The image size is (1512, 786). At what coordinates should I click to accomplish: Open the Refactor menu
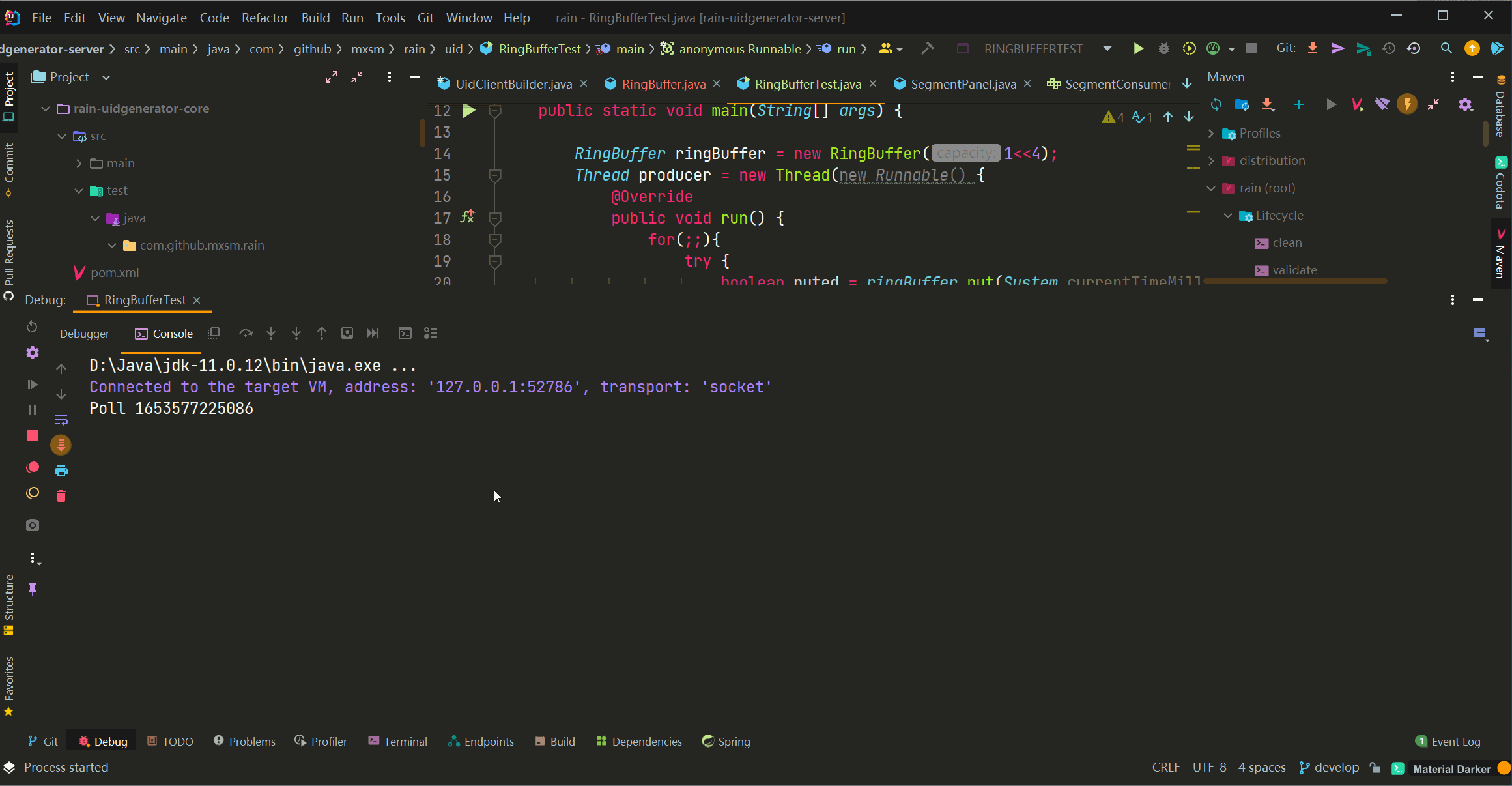[x=264, y=18]
